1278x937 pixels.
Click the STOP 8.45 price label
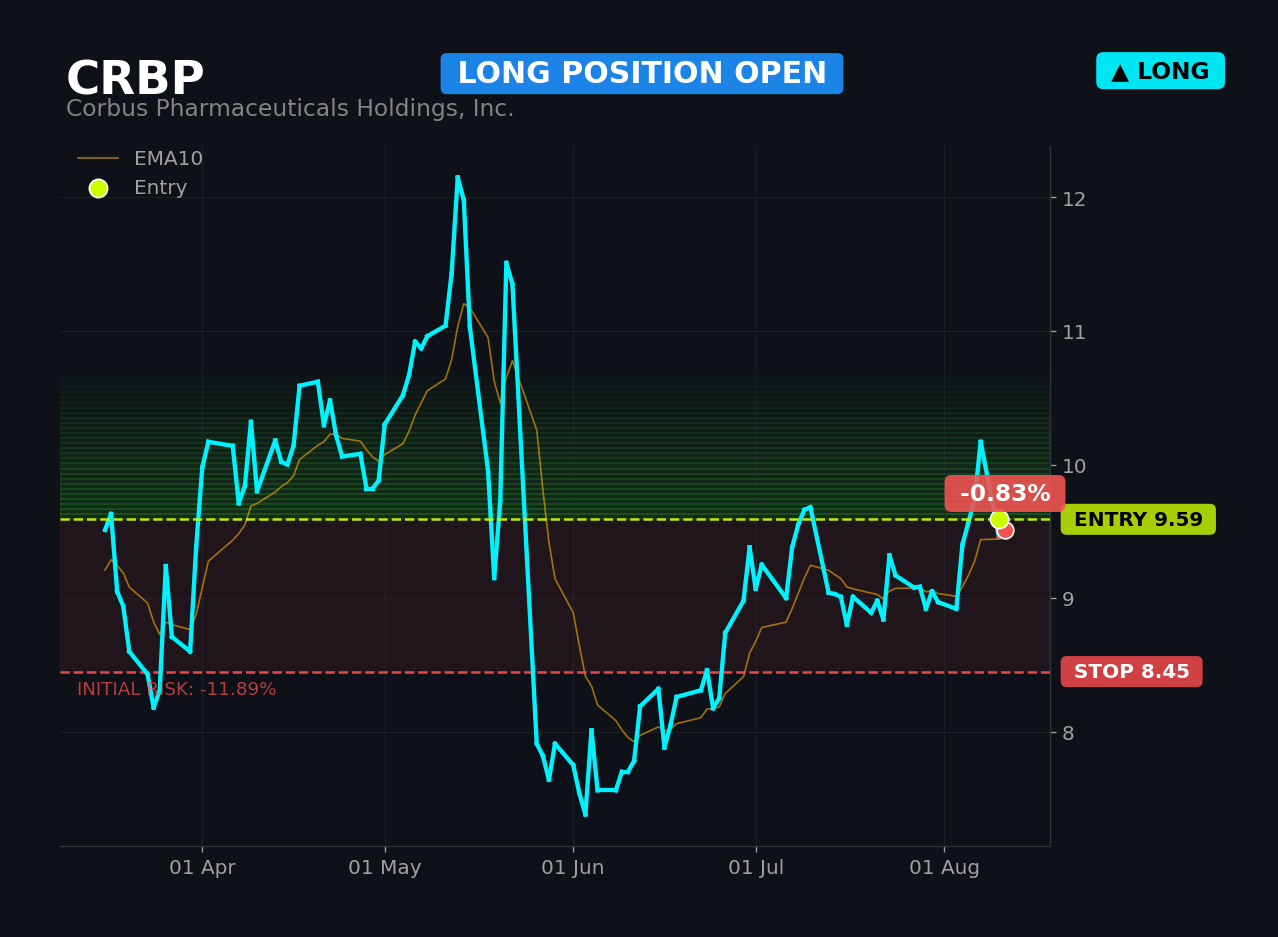point(1132,672)
